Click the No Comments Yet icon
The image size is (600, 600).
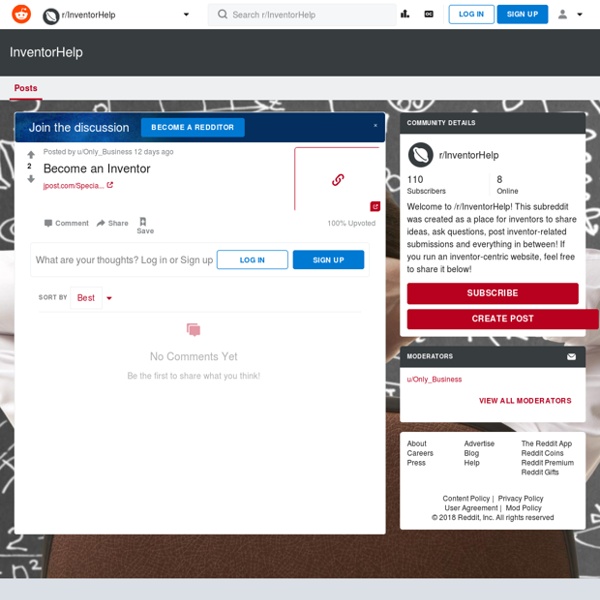193,329
